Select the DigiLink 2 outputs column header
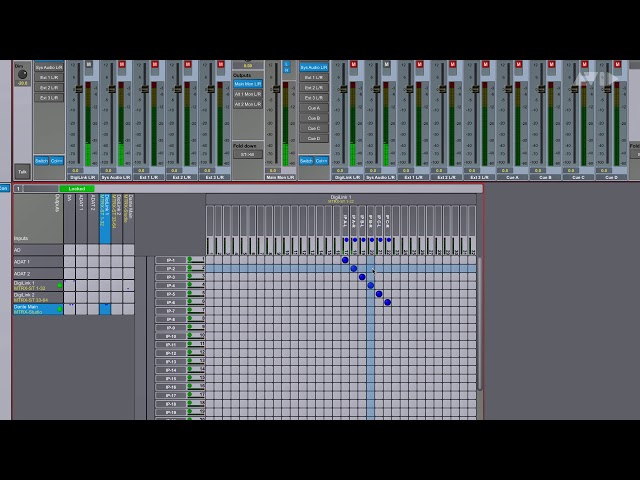Viewport: 640px width, 480px height. click(x=117, y=219)
